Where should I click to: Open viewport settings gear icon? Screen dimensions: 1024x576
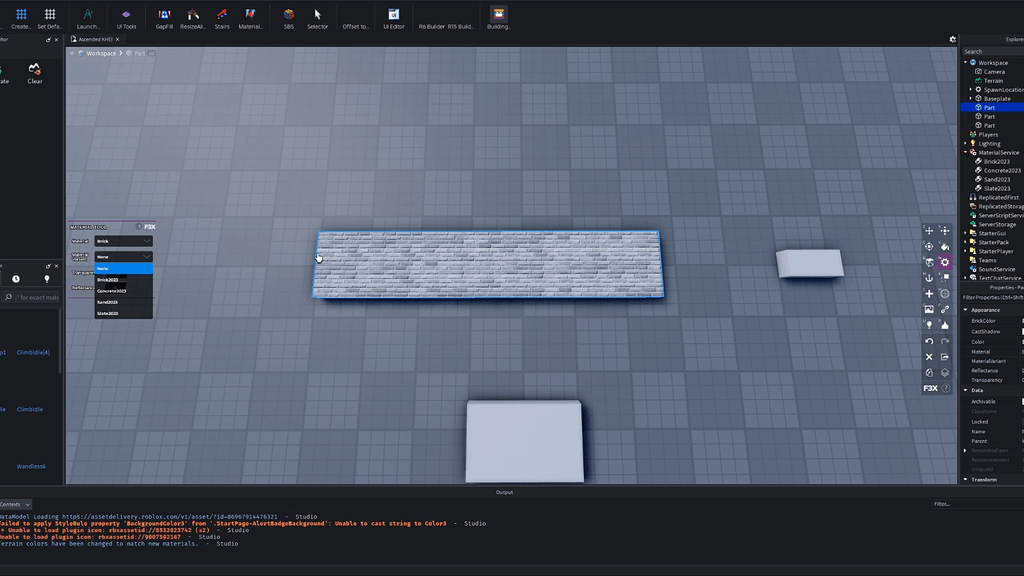click(x=952, y=39)
